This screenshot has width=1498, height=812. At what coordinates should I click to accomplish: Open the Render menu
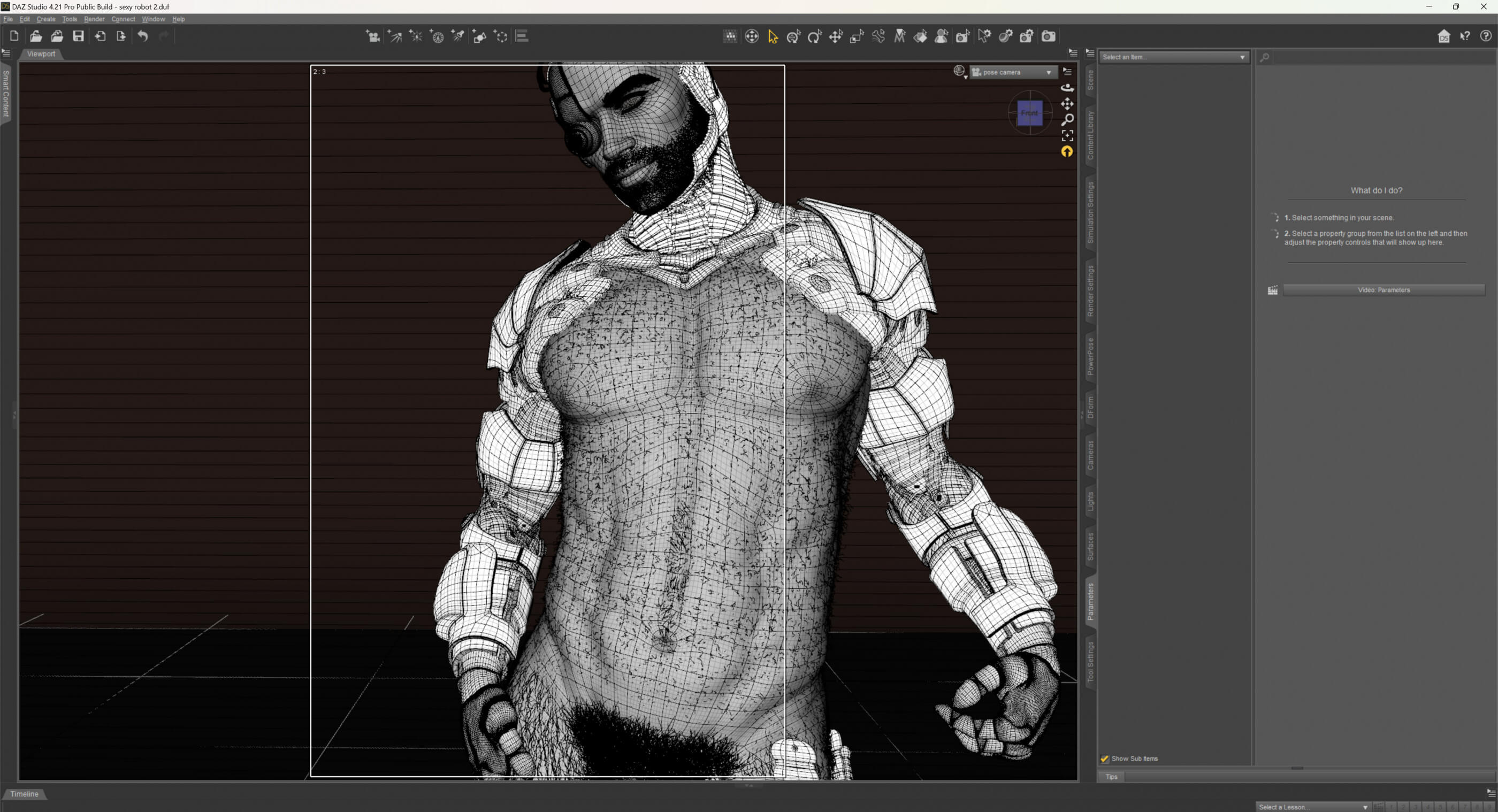click(x=94, y=19)
